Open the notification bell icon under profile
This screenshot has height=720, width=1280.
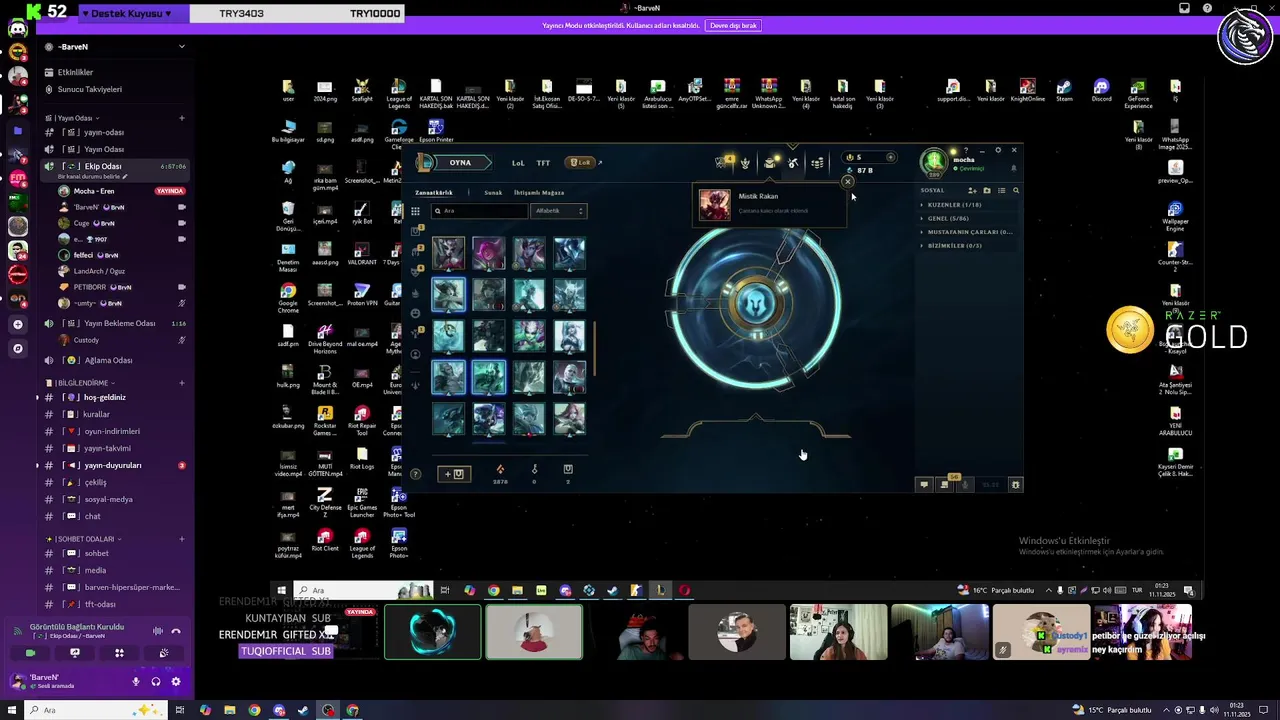click(x=1013, y=168)
